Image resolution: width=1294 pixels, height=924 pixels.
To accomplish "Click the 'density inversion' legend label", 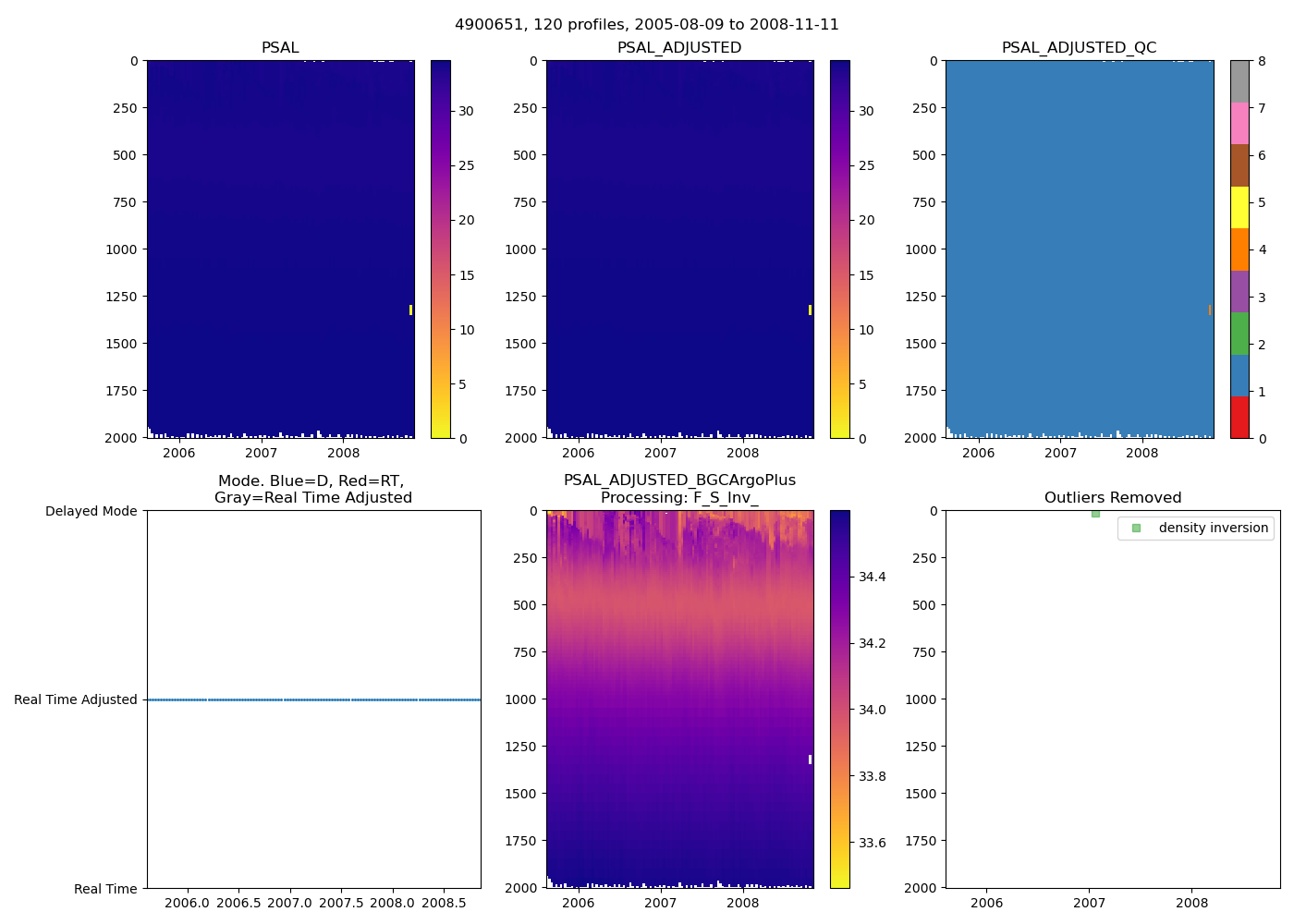I will click(x=1213, y=528).
